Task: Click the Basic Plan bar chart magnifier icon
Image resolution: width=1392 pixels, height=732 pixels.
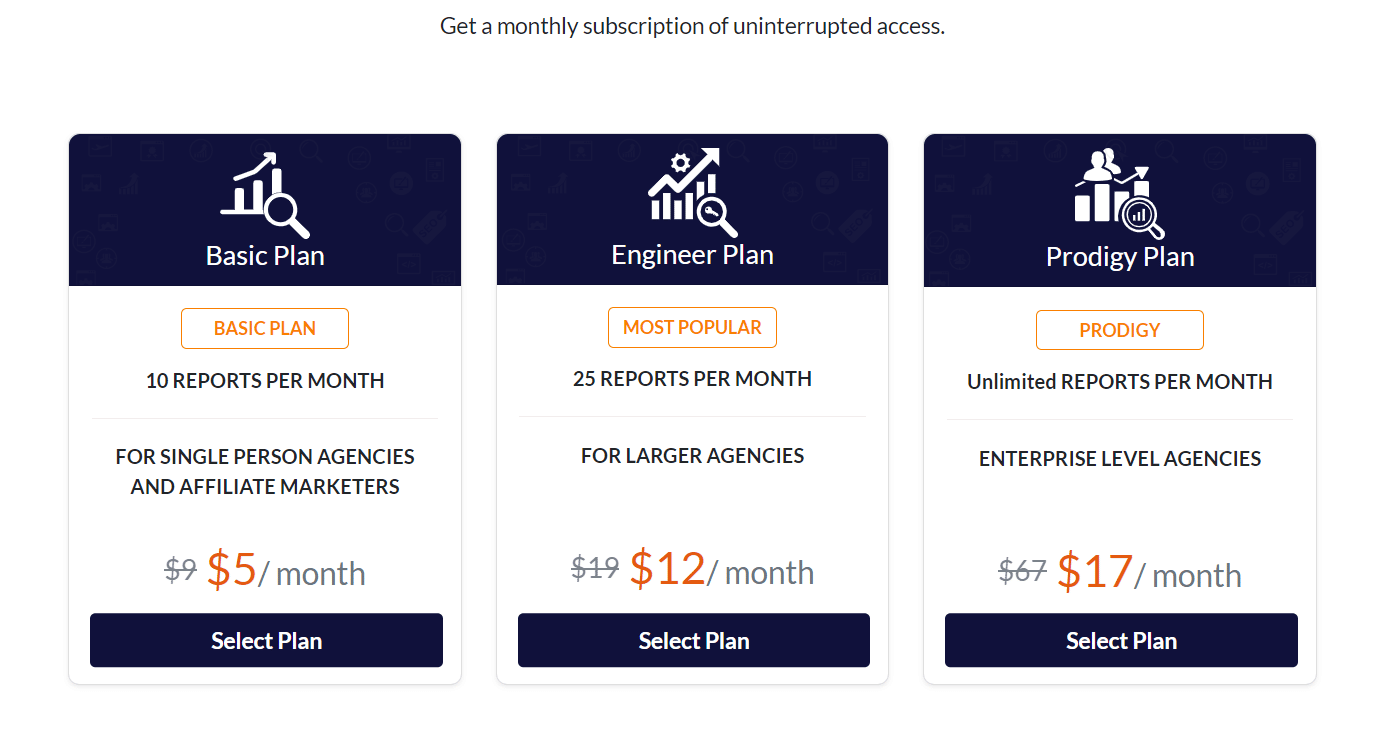Action: [265, 195]
